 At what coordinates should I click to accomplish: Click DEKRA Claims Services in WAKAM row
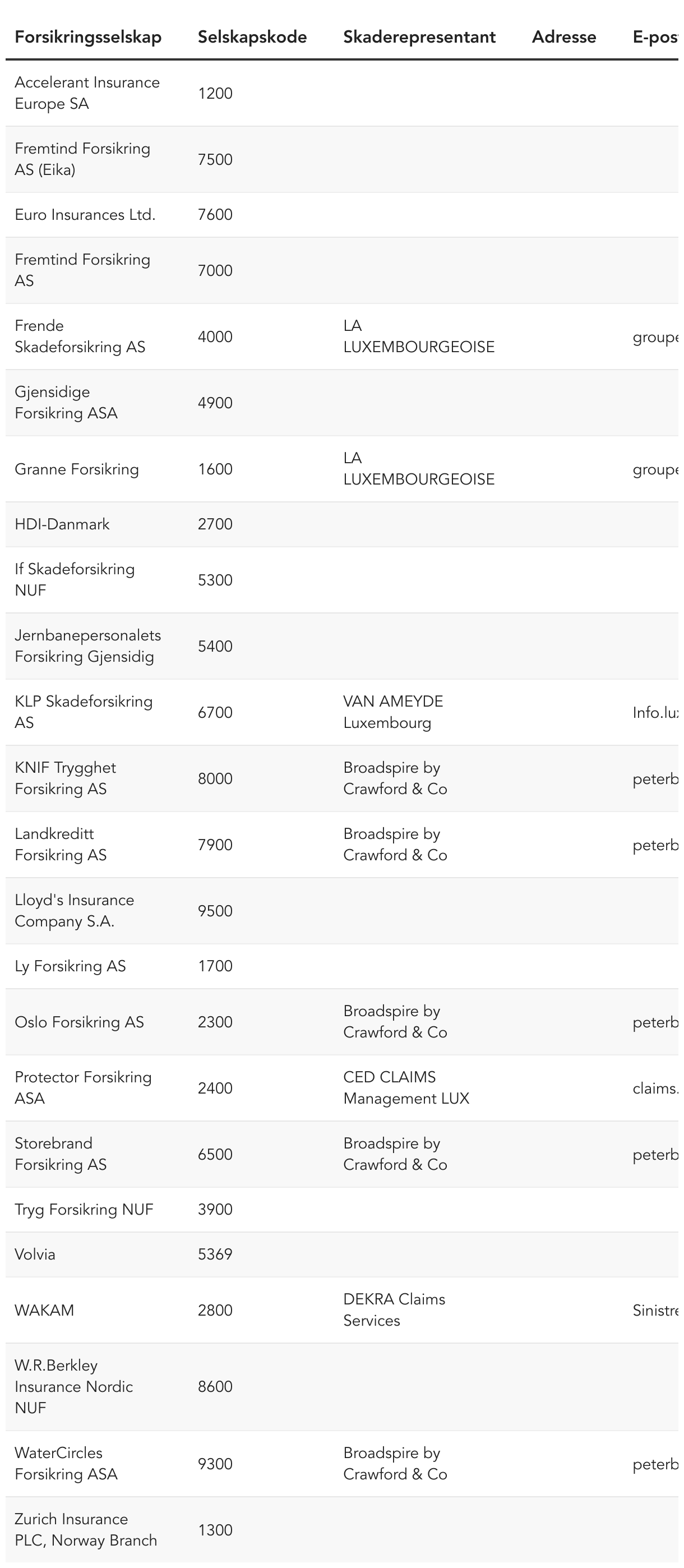(394, 1309)
